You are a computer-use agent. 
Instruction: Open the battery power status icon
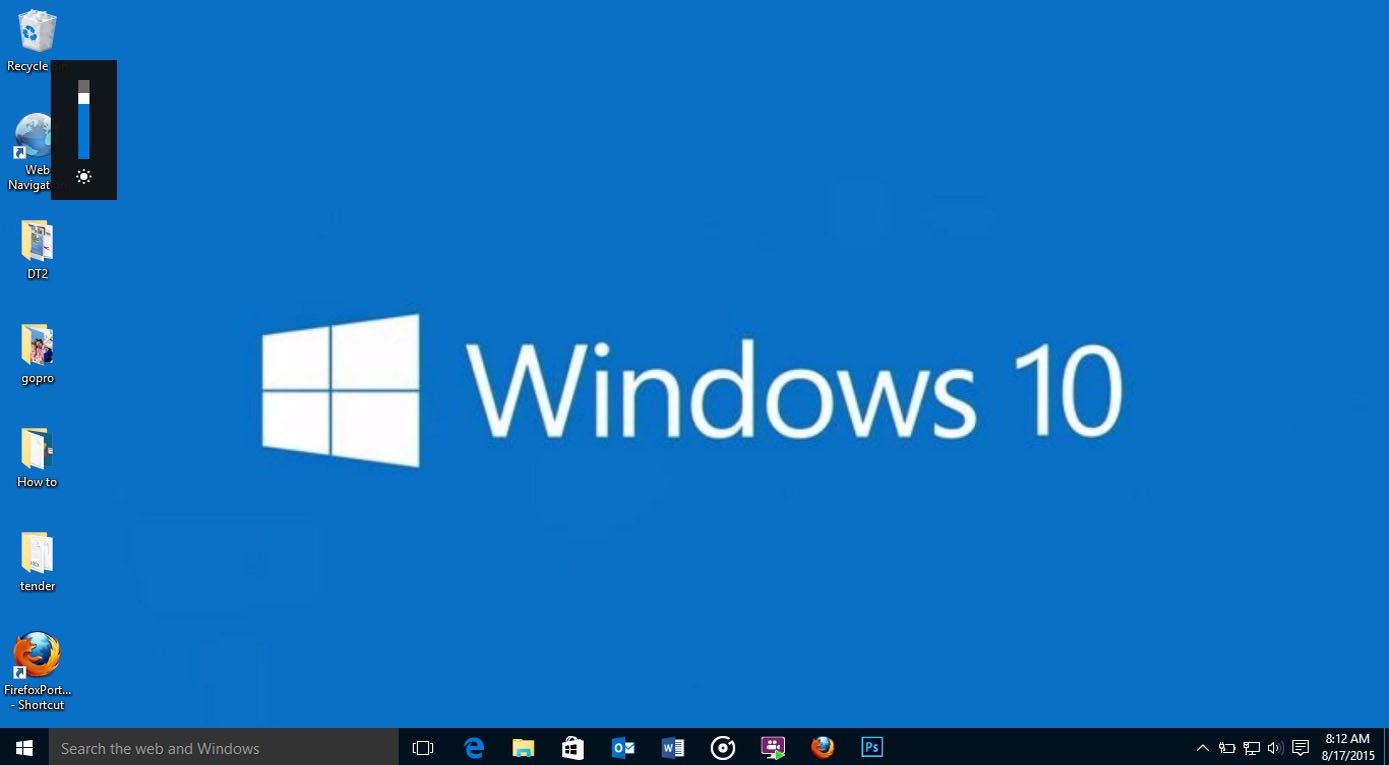1227,748
